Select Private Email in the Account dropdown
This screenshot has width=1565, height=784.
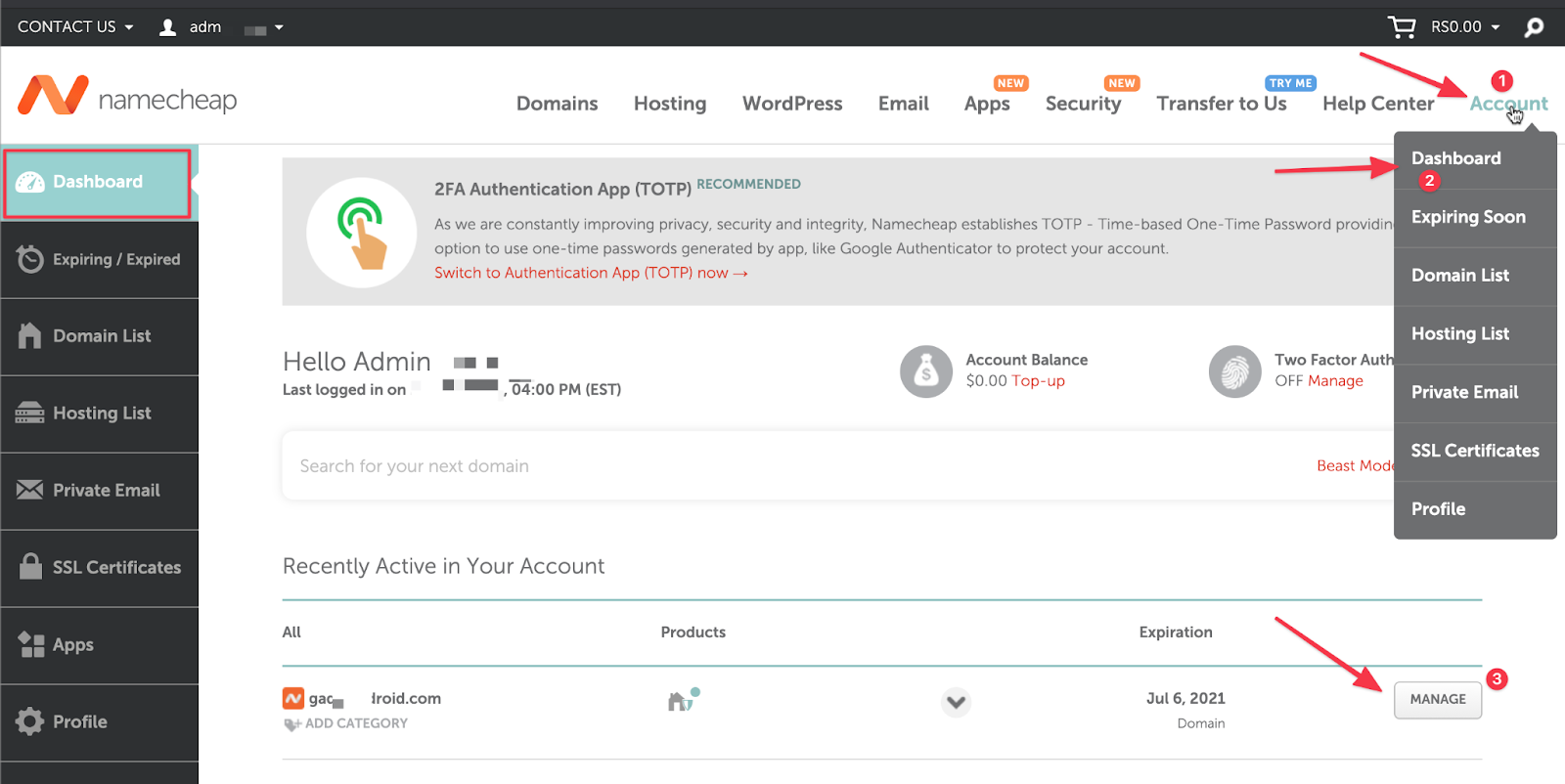(1475, 393)
